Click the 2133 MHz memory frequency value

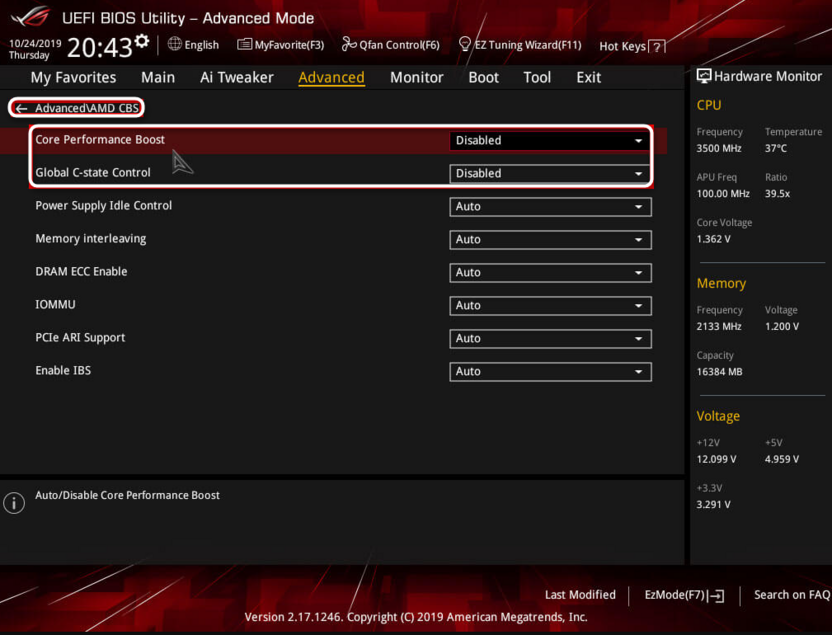(719, 327)
